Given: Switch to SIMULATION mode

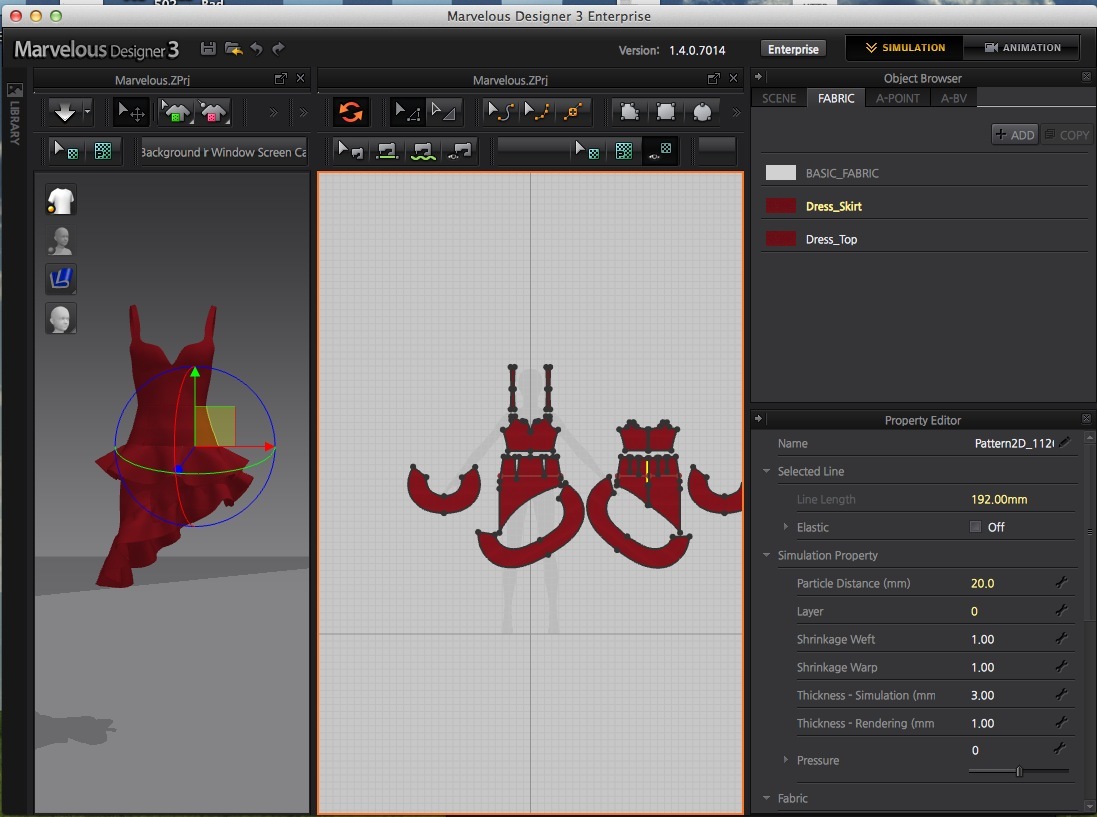Looking at the screenshot, I should 905,48.
